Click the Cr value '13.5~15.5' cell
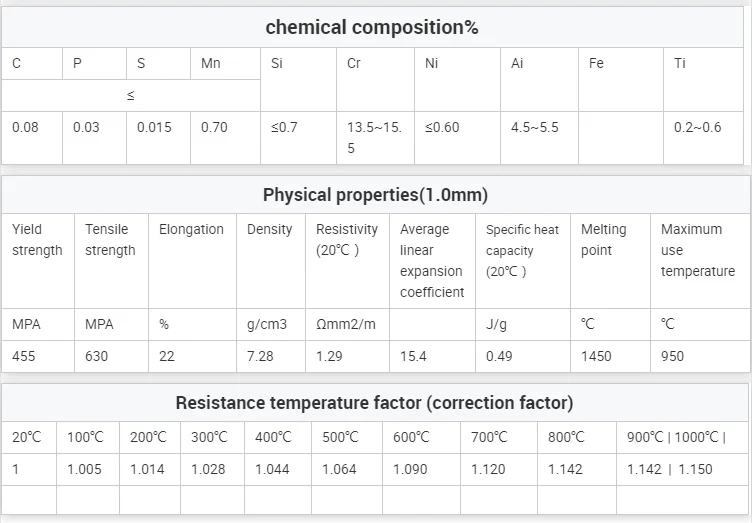The height and width of the screenshot is (523, 752). (x=374, y=138)
